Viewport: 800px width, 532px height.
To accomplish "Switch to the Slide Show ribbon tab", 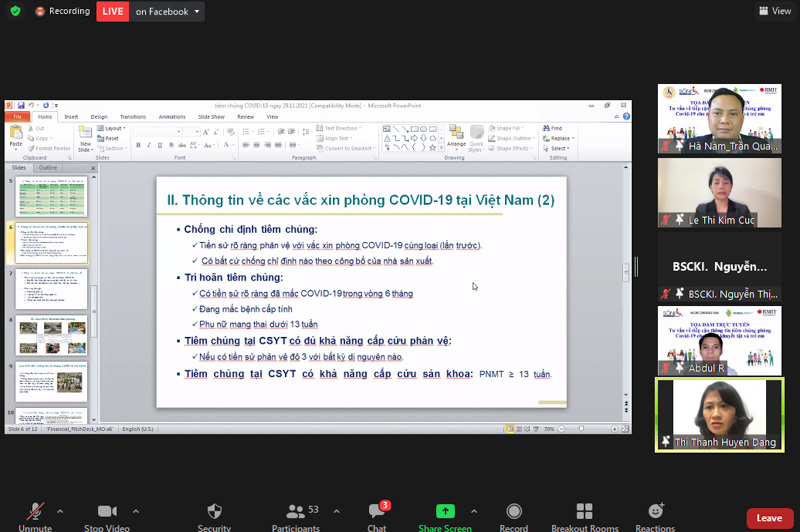I will click(x=211, y=116).
